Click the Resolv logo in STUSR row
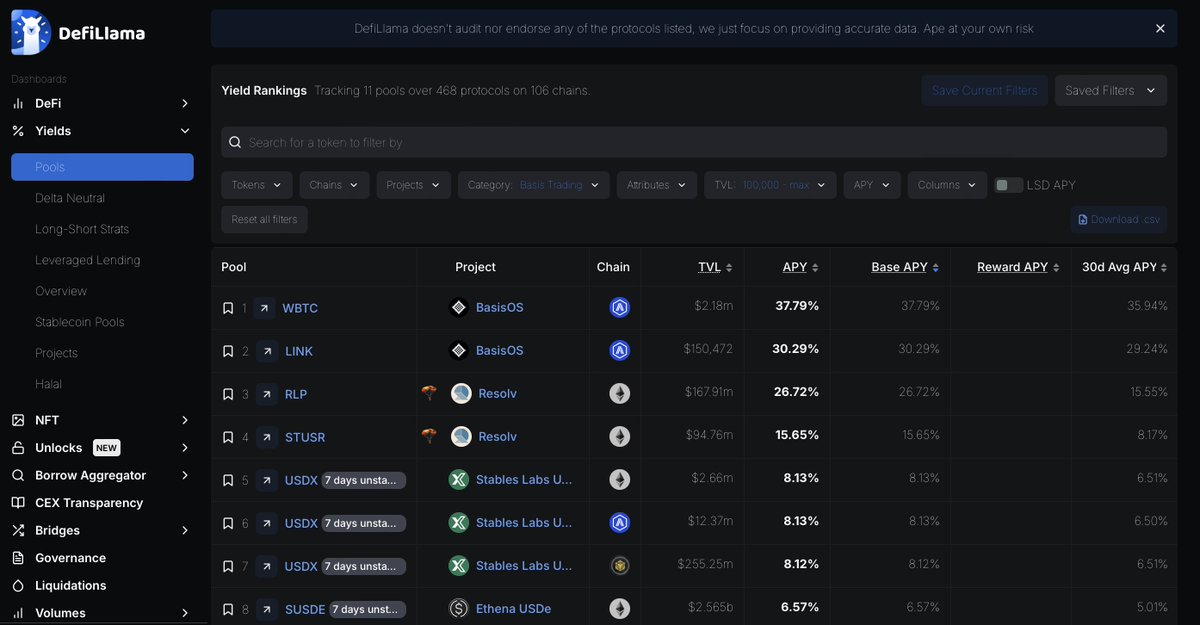 point(461,437)
